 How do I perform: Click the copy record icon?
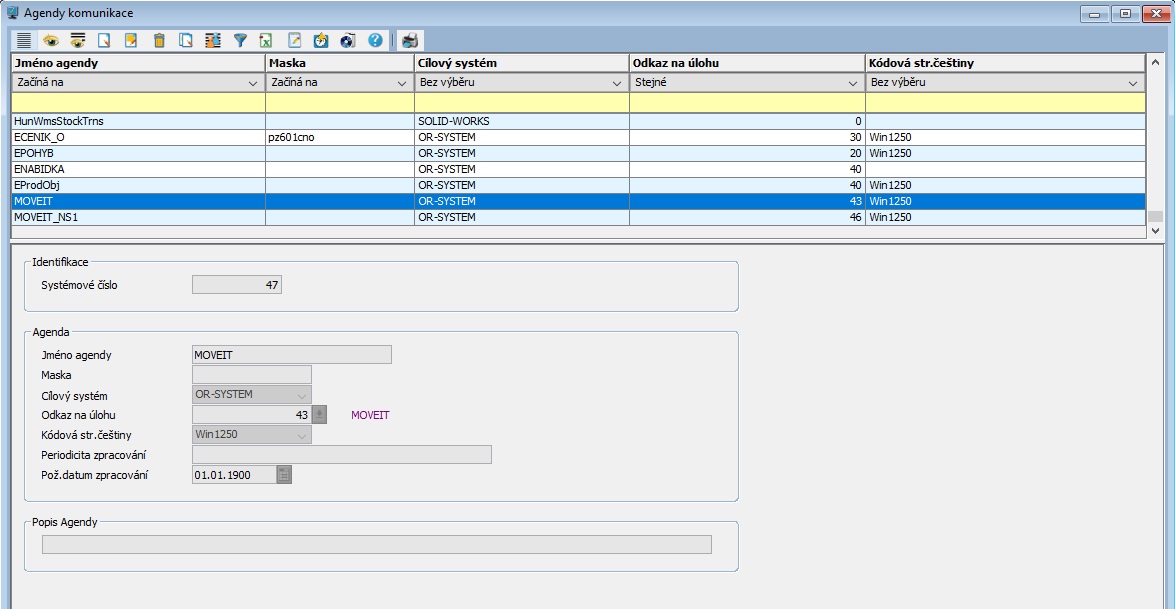tap(186, 41)
